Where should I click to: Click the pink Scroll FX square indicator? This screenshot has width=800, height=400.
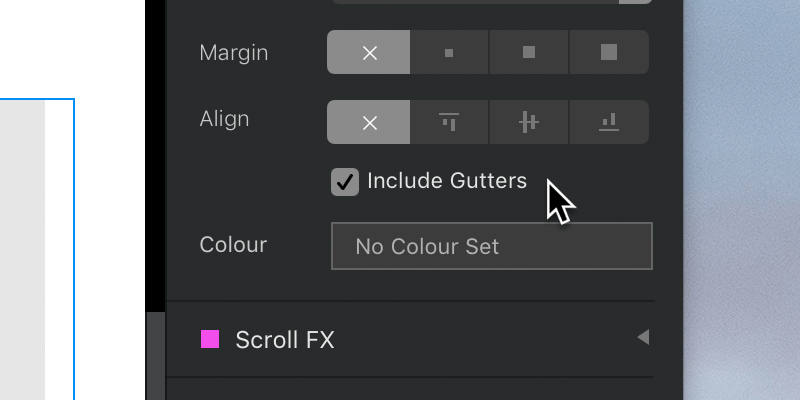coord(210,339)
